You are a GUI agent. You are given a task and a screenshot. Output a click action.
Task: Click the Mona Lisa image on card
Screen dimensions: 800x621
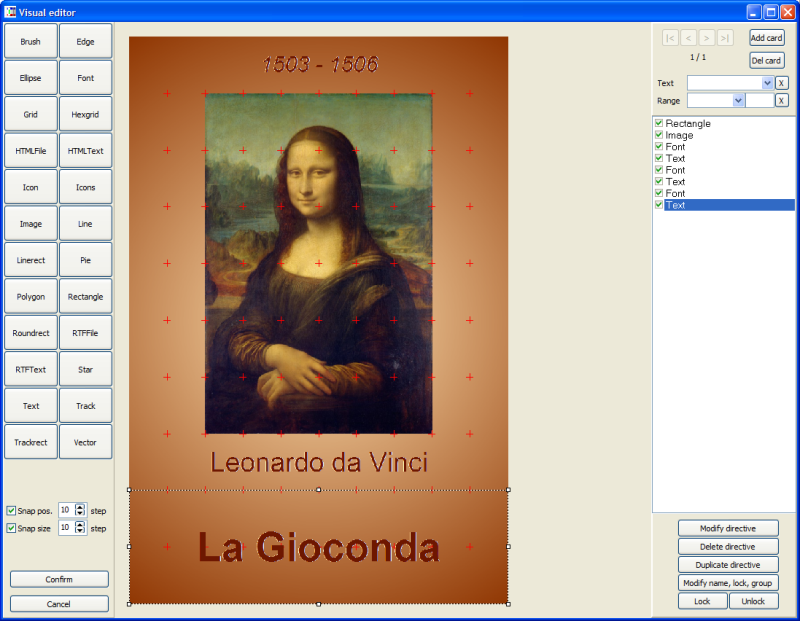[x=318, y=263]
